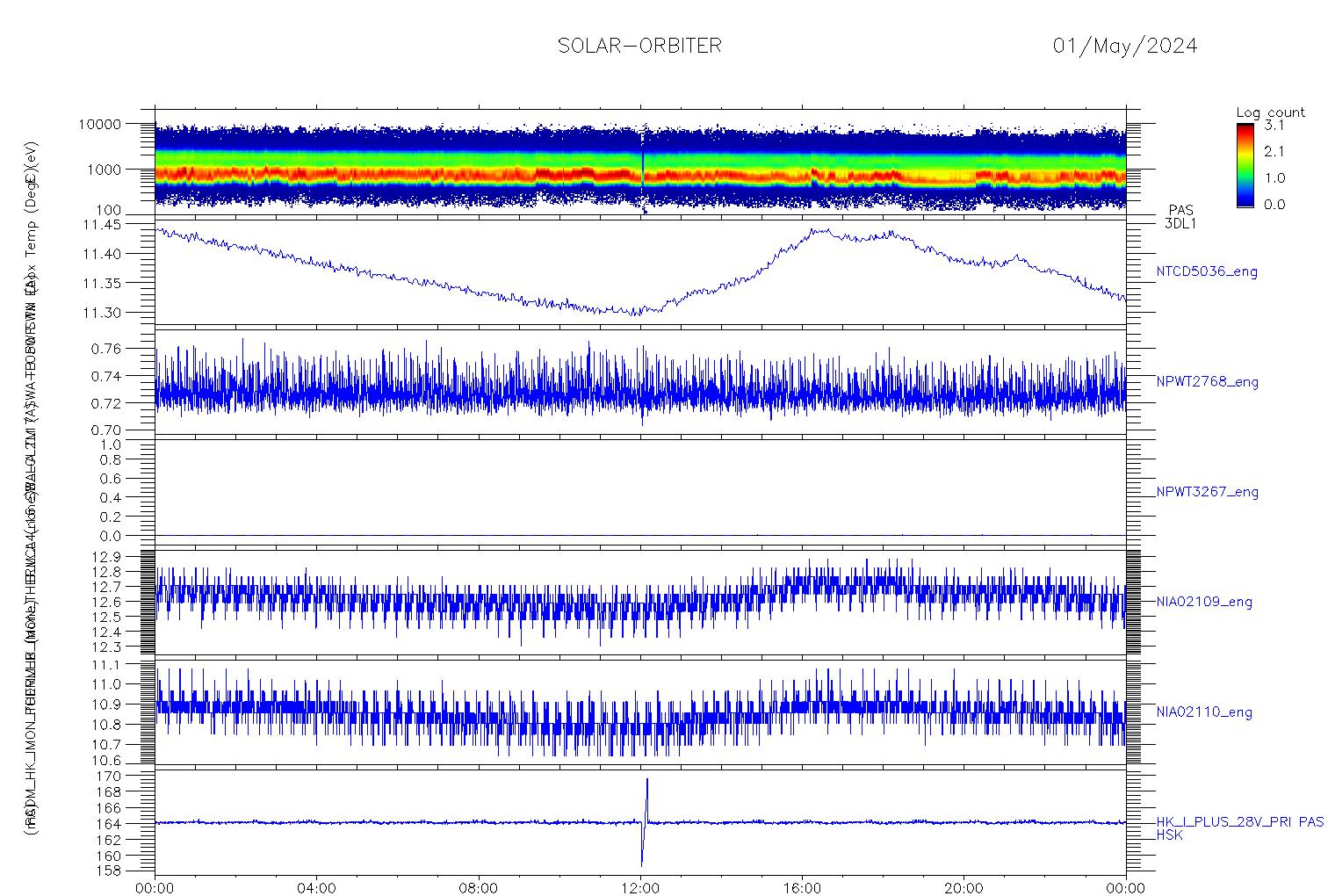Select the HK_I_PLUS_28V_PRI PAS label
The height and width of the screenshot is (896, 1328).
tap(1239, 822)
